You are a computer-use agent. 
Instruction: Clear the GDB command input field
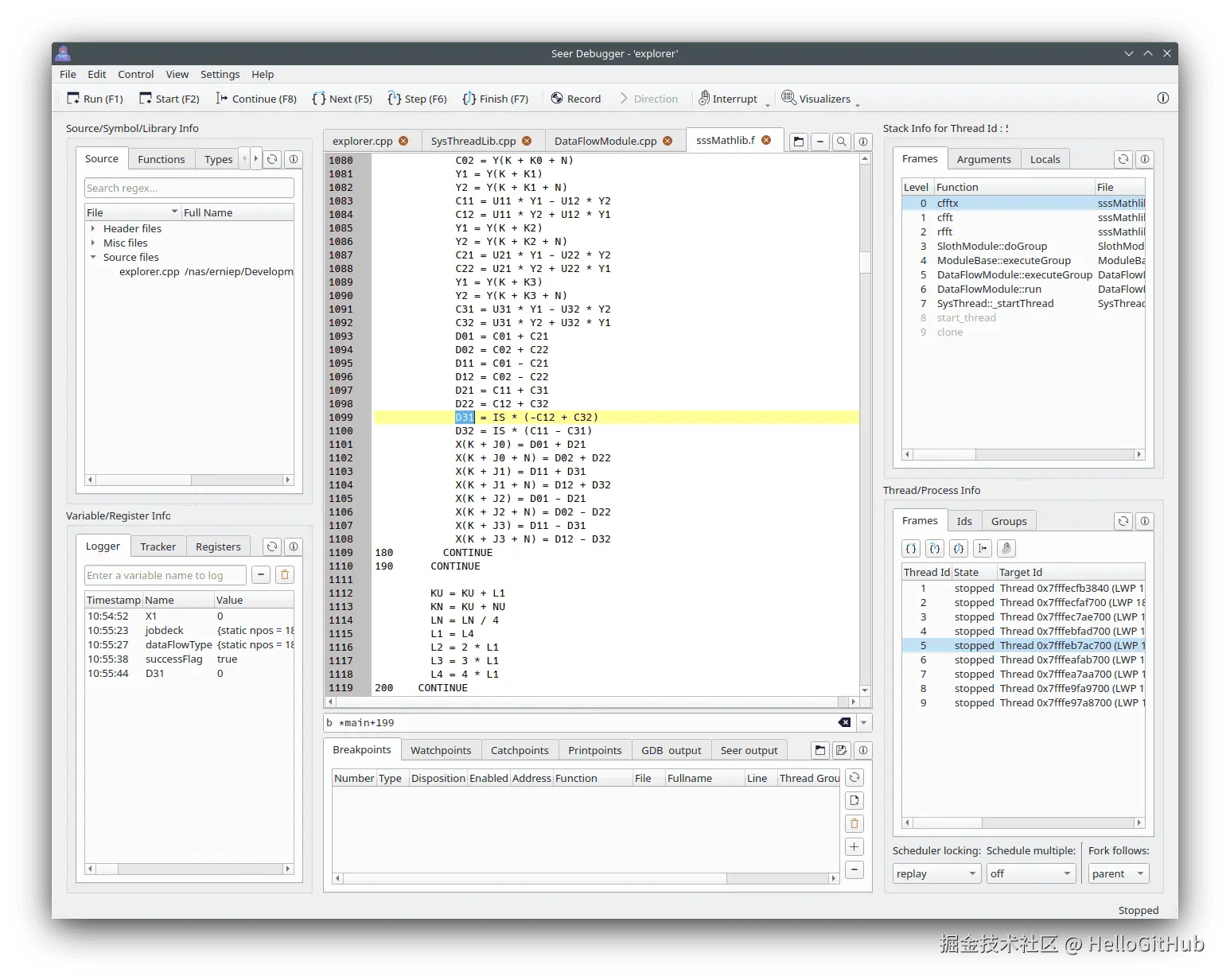844,722
